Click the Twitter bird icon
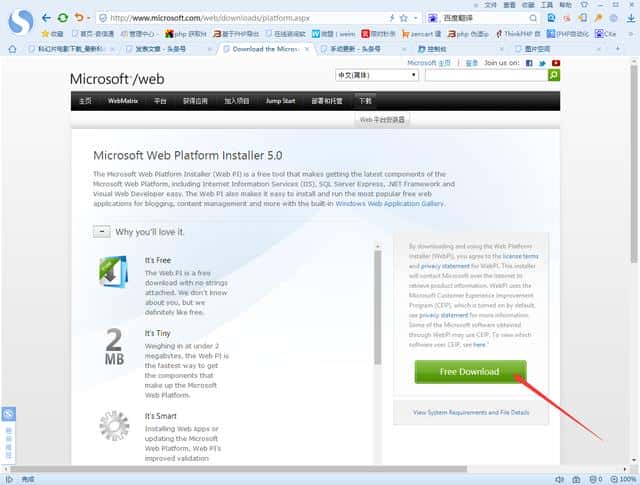The image size is (640, 485). point(542,63)
